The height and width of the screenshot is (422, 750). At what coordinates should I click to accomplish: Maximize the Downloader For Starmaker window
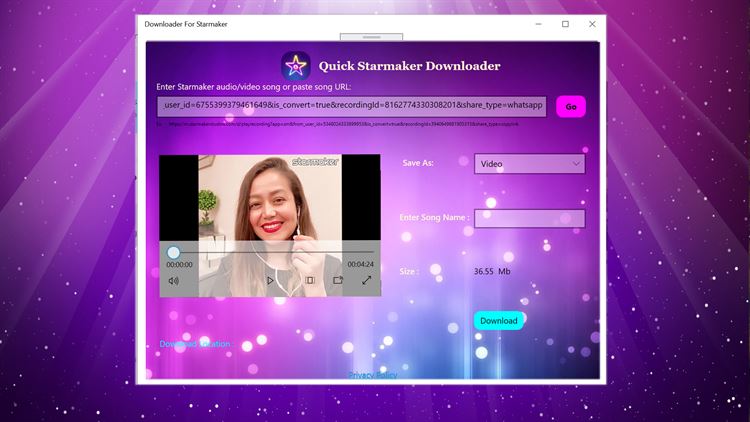point(565,24)
